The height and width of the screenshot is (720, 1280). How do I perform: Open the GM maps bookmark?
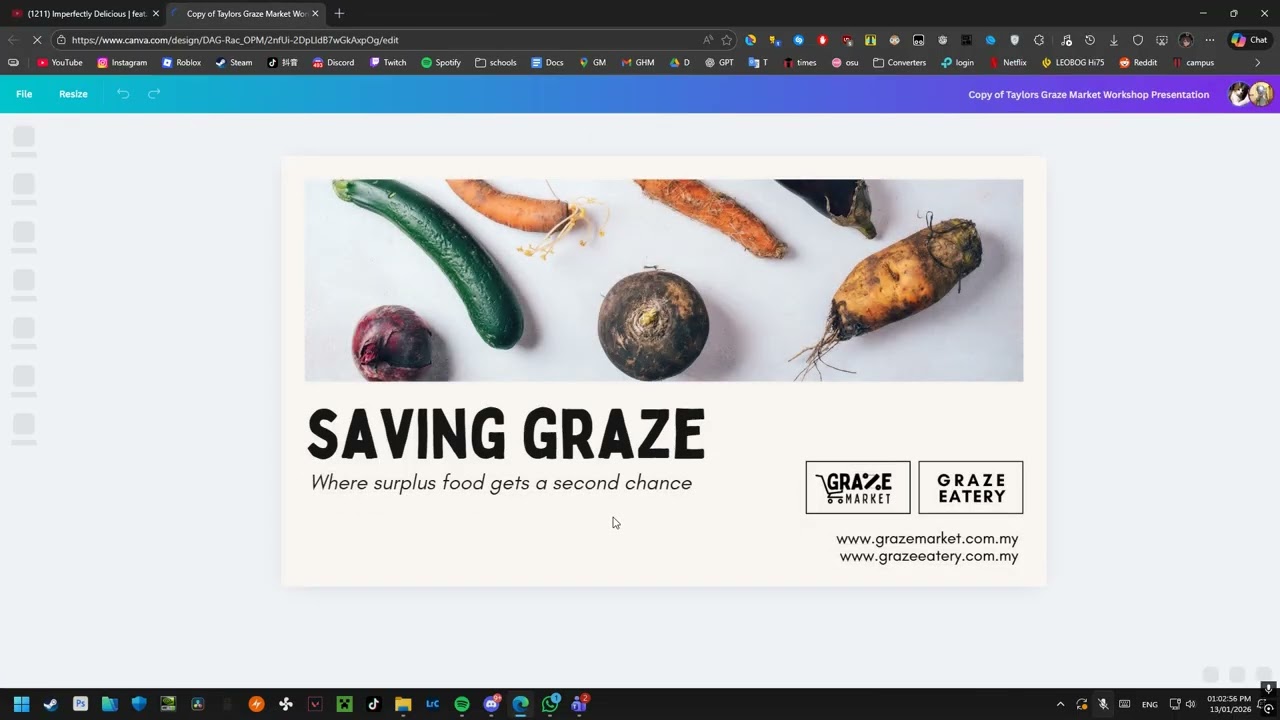click(592, 63)
